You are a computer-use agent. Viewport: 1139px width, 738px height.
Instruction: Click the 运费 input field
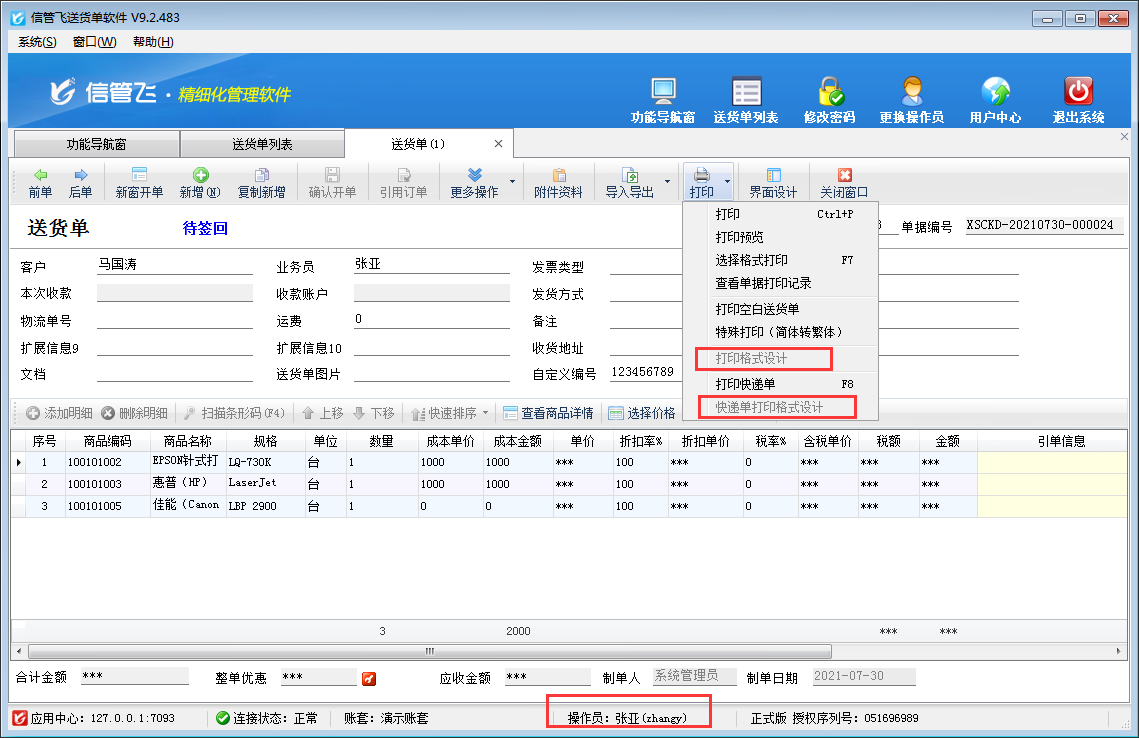[431, 320]
